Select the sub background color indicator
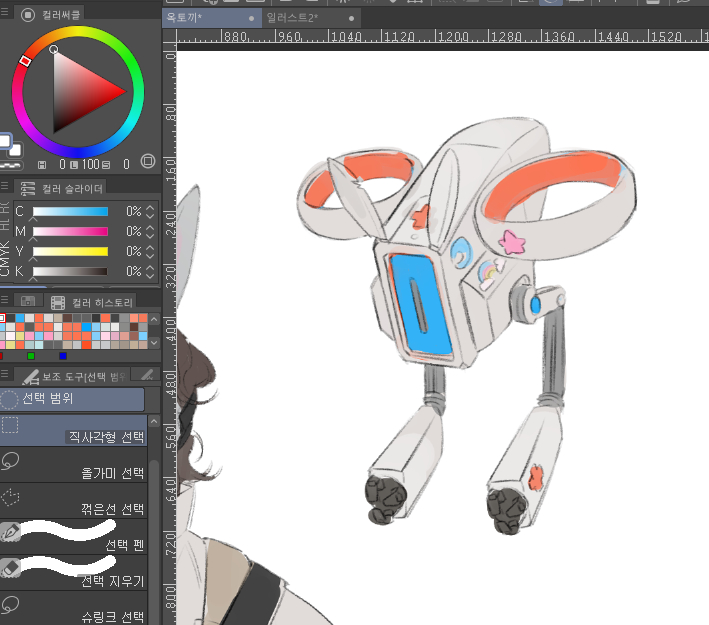This screenshot has height=625, width=709. coord(15,150)
